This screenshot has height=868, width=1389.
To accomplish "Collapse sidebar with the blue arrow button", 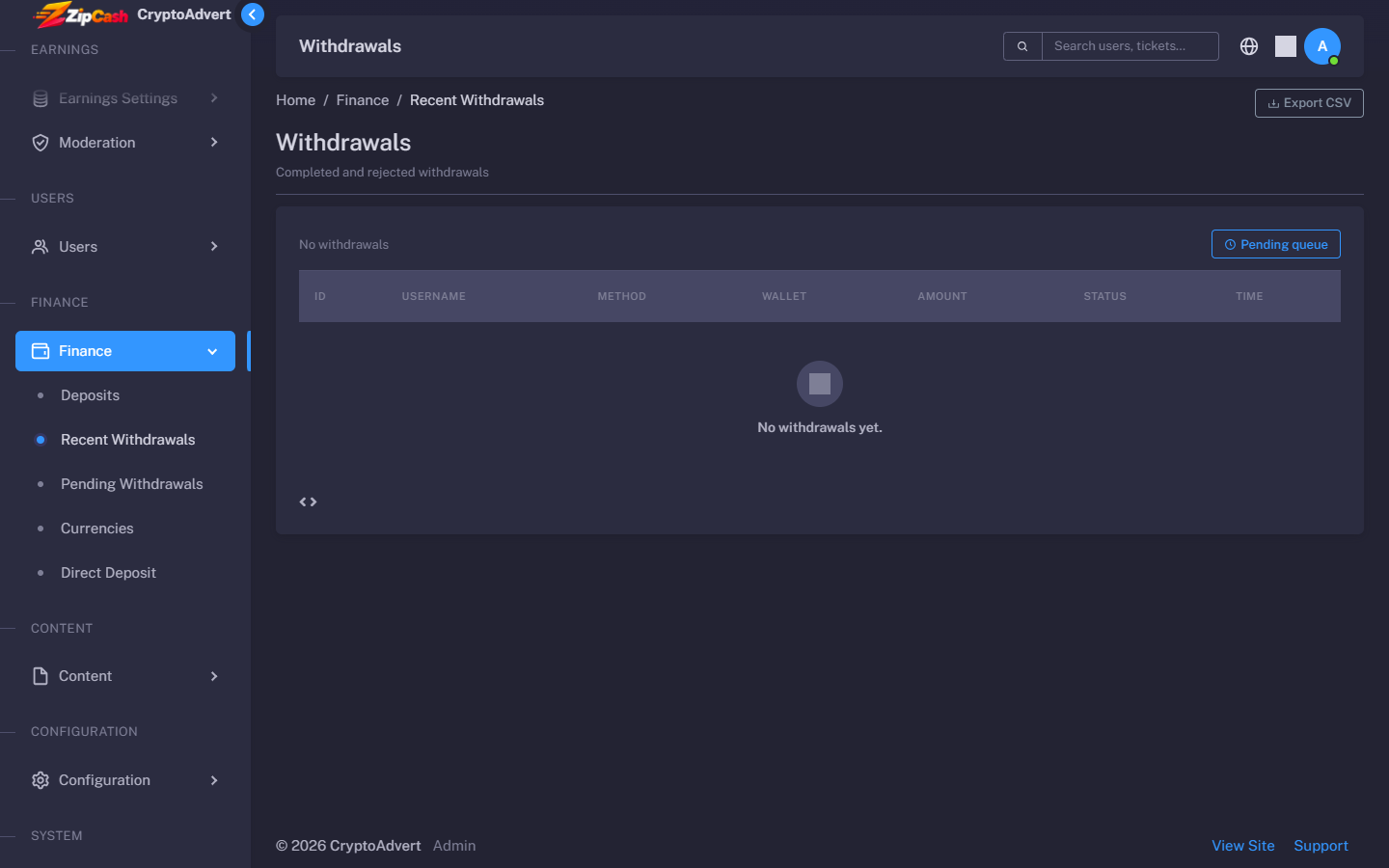I will tap(252, 14).
